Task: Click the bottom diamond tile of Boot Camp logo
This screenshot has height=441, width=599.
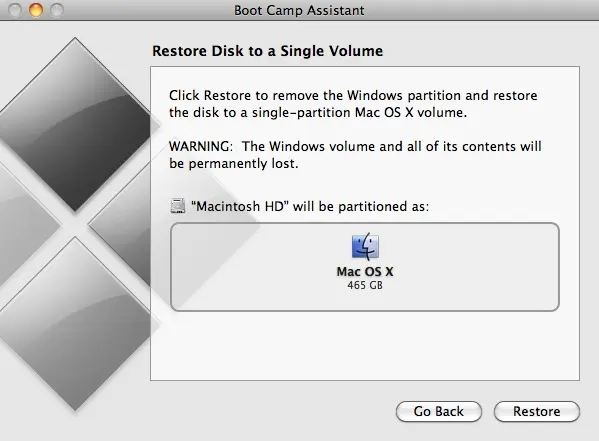Action: [x=75, y=324]
